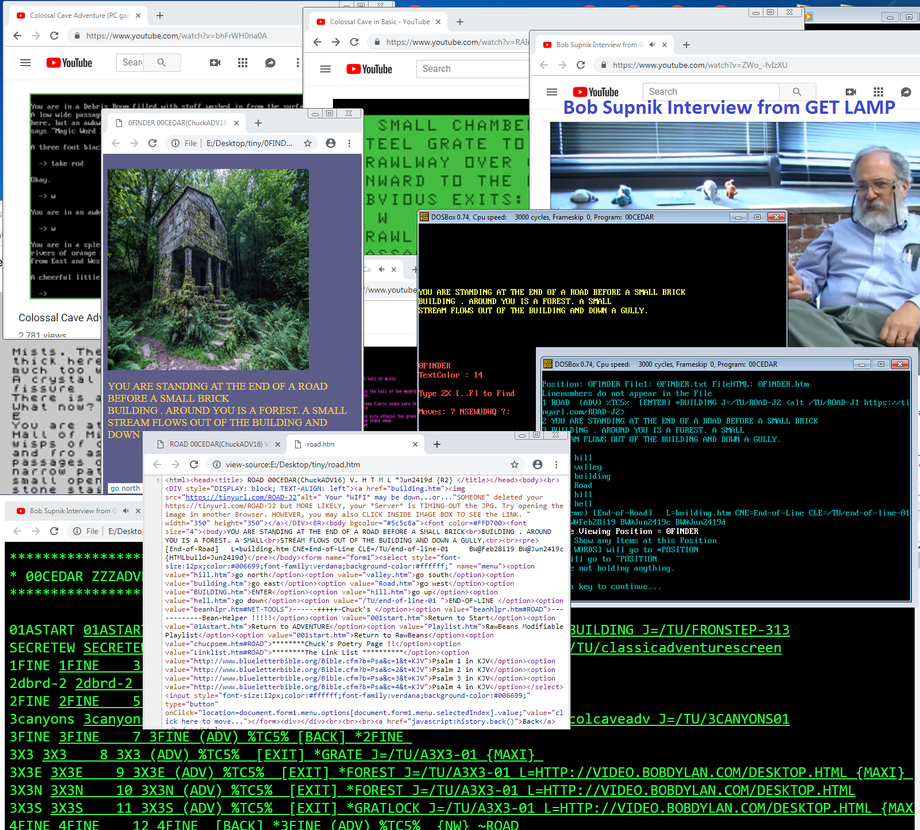Open Chrome three-dot menu in 0FINDER window
Viewport: 920px width, 830px height.
pos(349,144)
